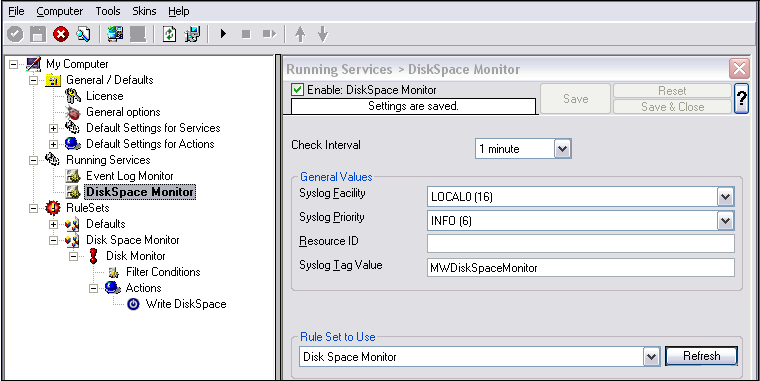The image size is (760, 381).
Task: Collapse the Disk Monitor rule node
Action: [74, 256]
